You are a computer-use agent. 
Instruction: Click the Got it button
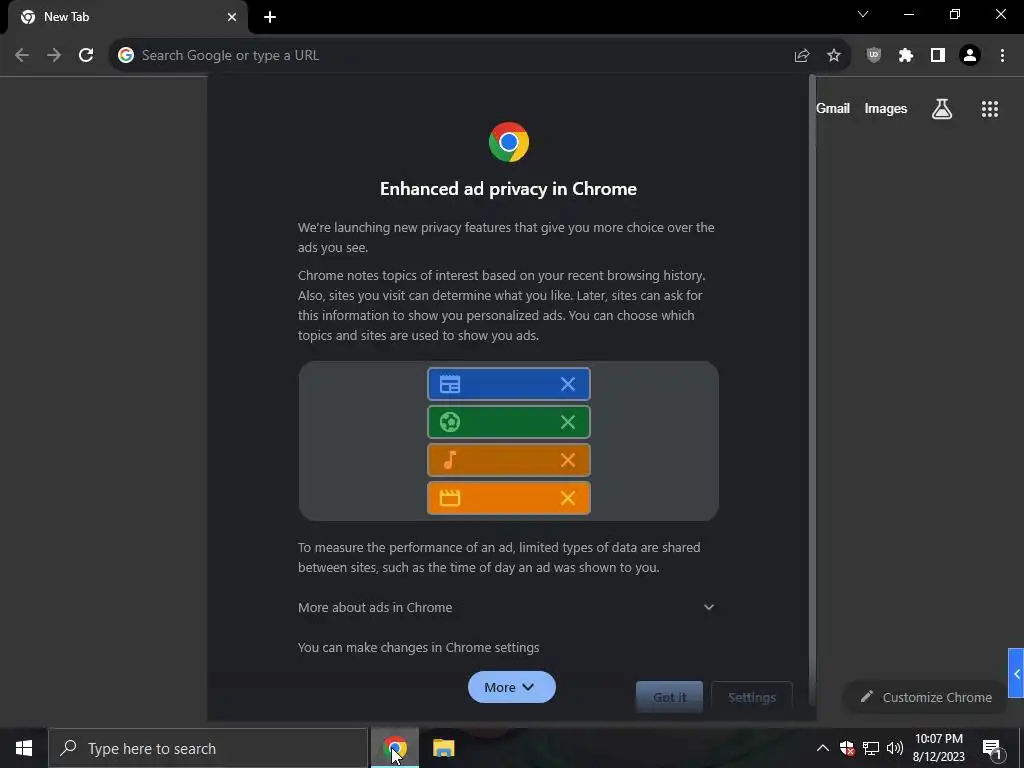[669, 697]
